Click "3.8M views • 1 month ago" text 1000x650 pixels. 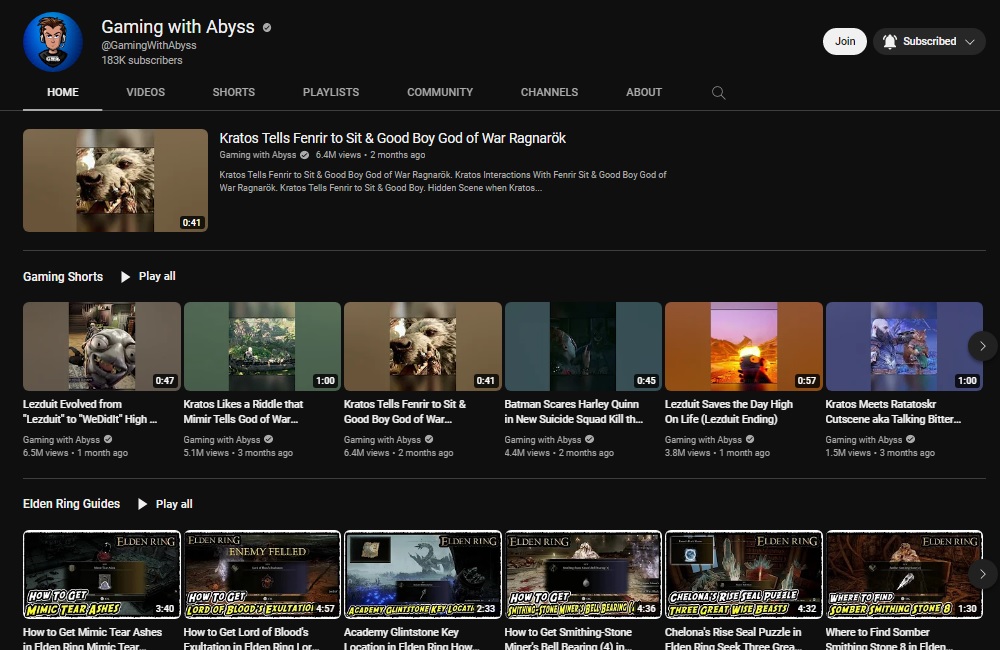pyautogui.click(x=717, y=453)
